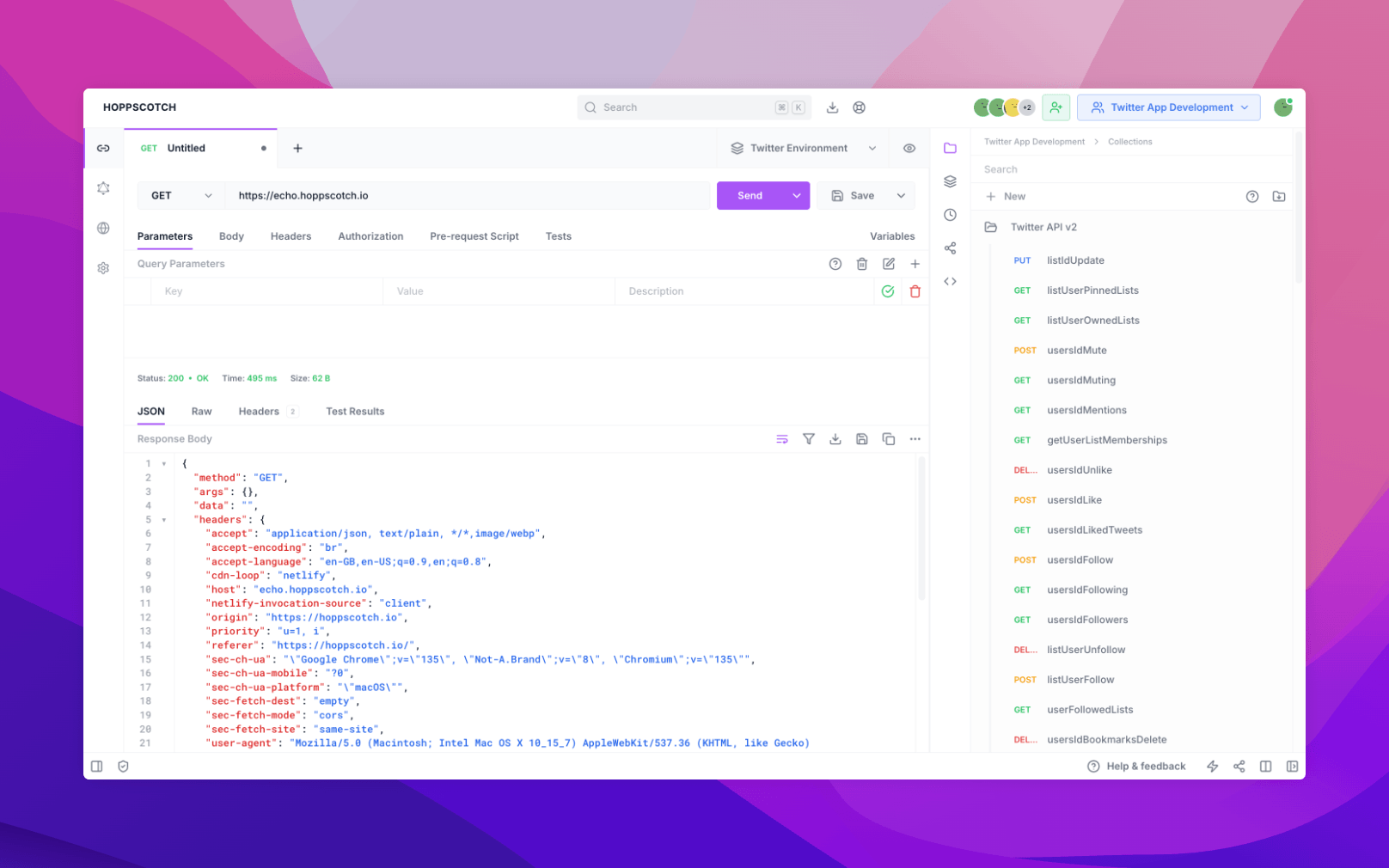Click the download app icon in the header
Image resolution: width=1389 pixels, height=868 pixels.
pos(832,107)
